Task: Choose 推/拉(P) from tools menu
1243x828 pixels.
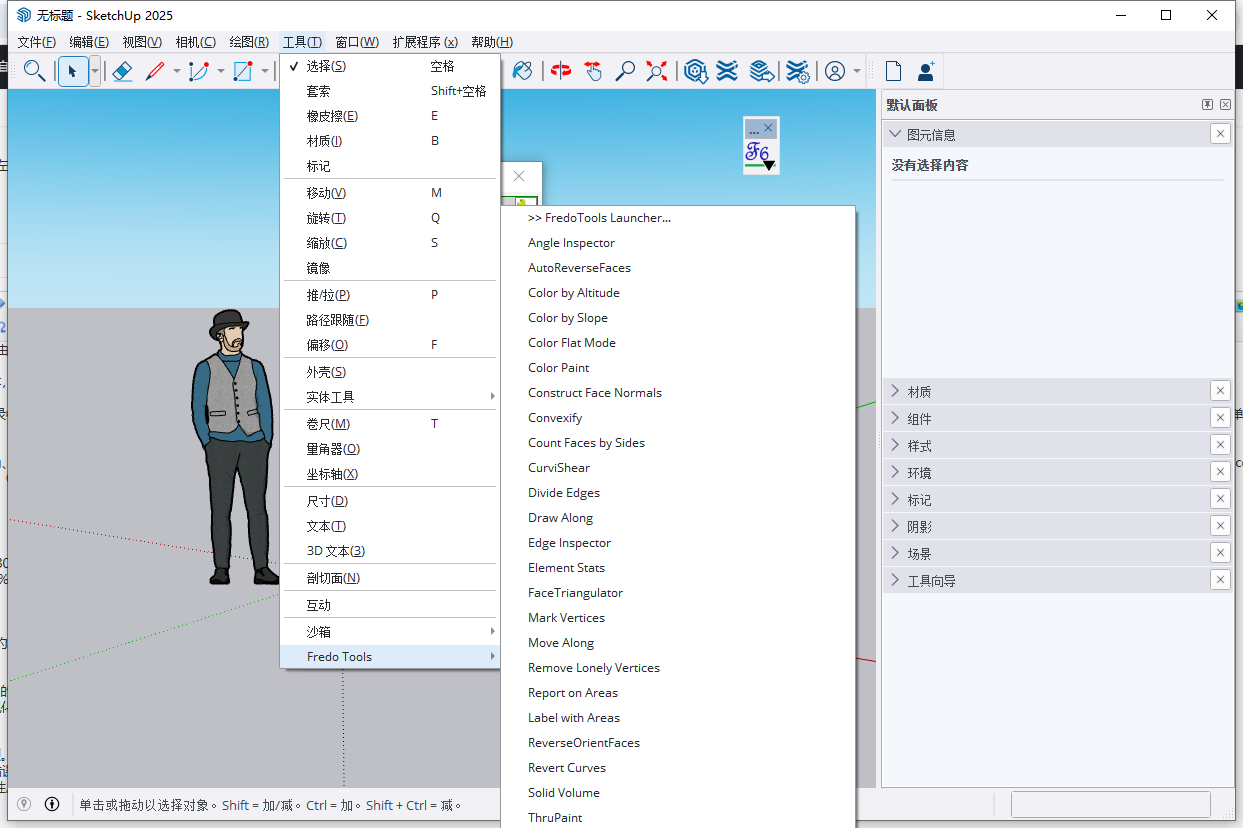Action: click(390, 295)
